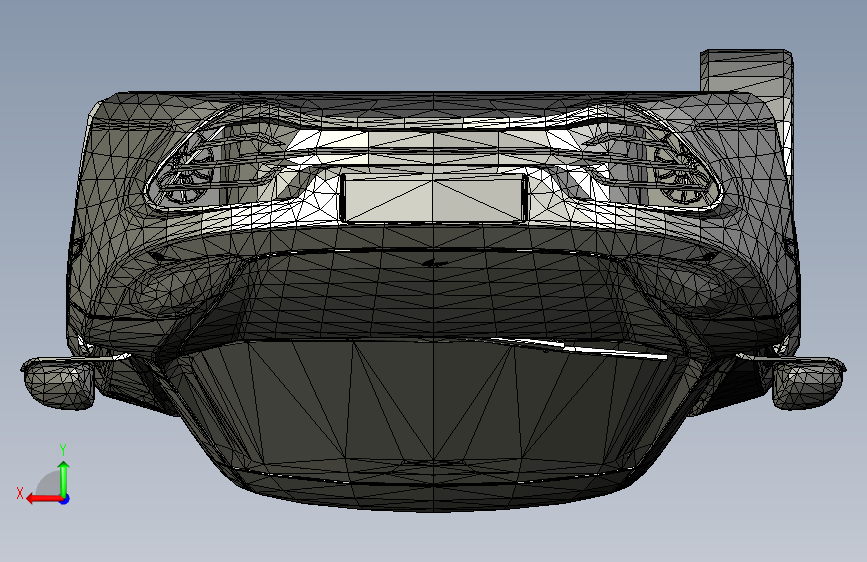
Task: Select the rectangular block above the car's corner
Action: [746, 71]
